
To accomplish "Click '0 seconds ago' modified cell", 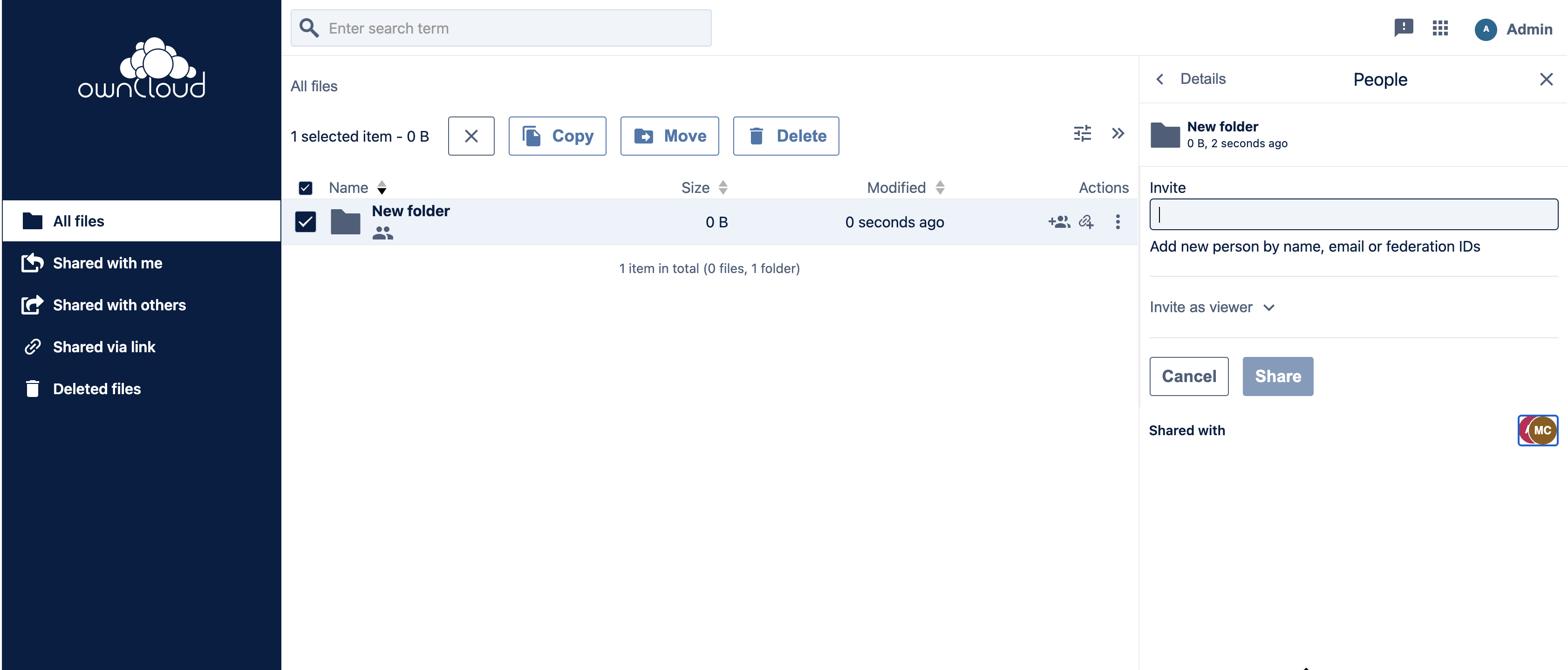I will click(894, 222).
